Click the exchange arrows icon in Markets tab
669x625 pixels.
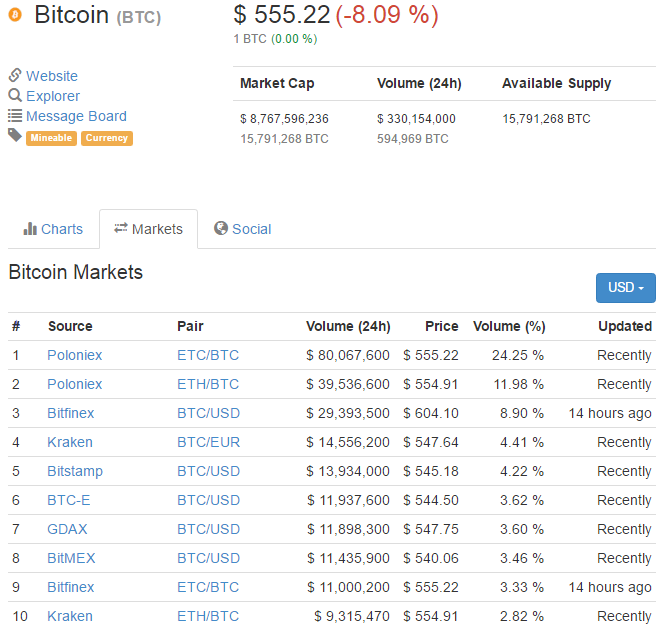click(121, 229)
